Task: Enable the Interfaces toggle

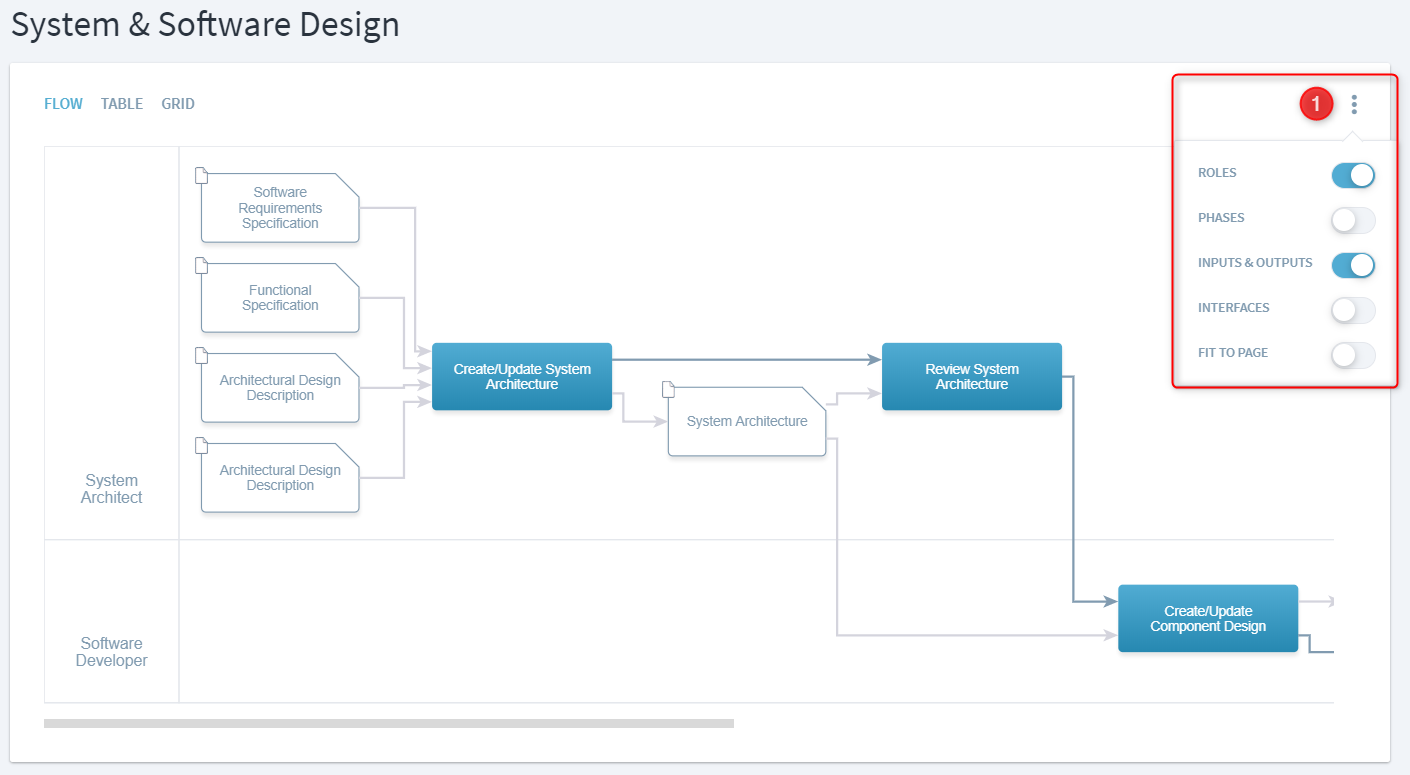Action: tap(1353, 311)
